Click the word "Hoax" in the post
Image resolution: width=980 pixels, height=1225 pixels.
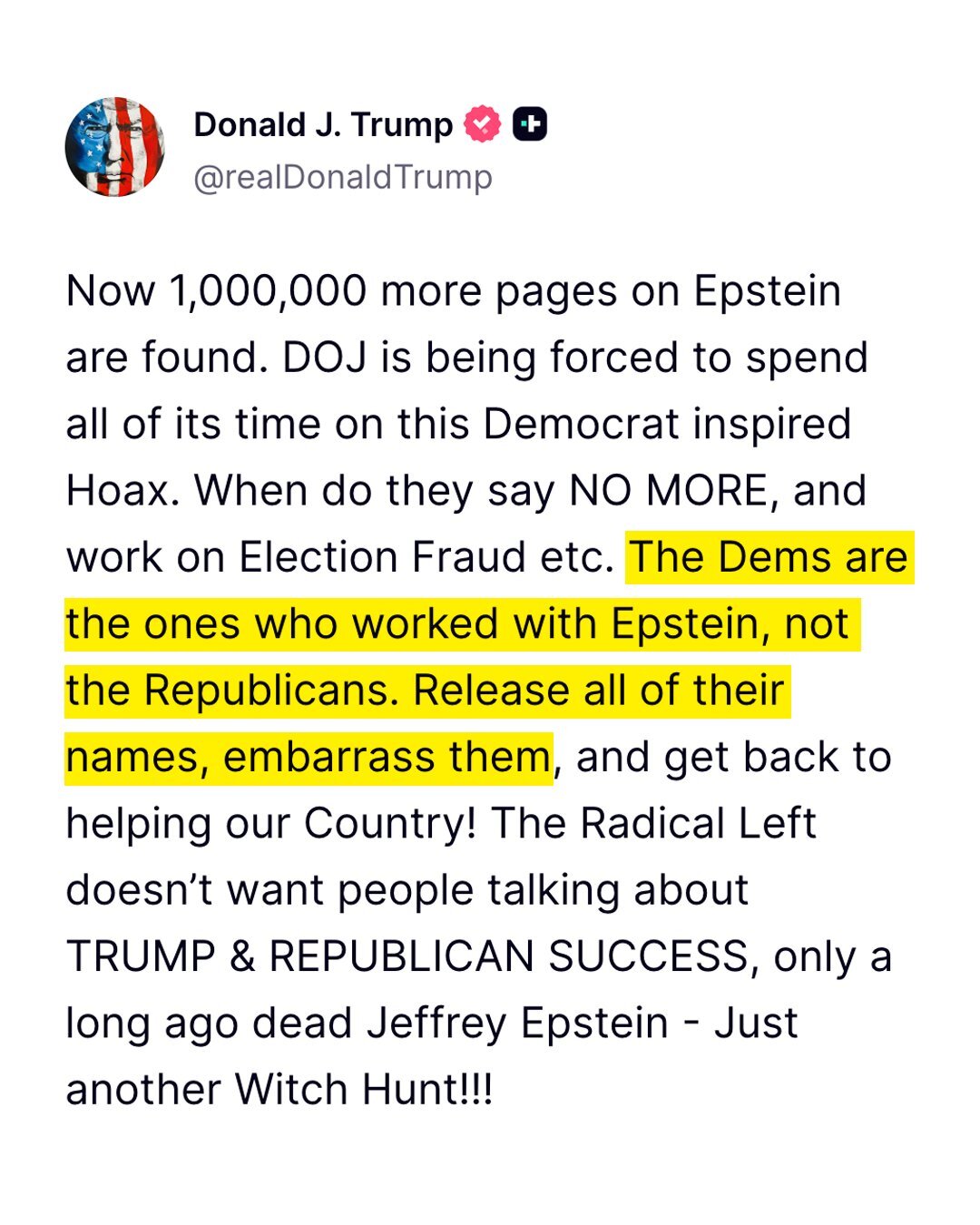pos(116,491)
